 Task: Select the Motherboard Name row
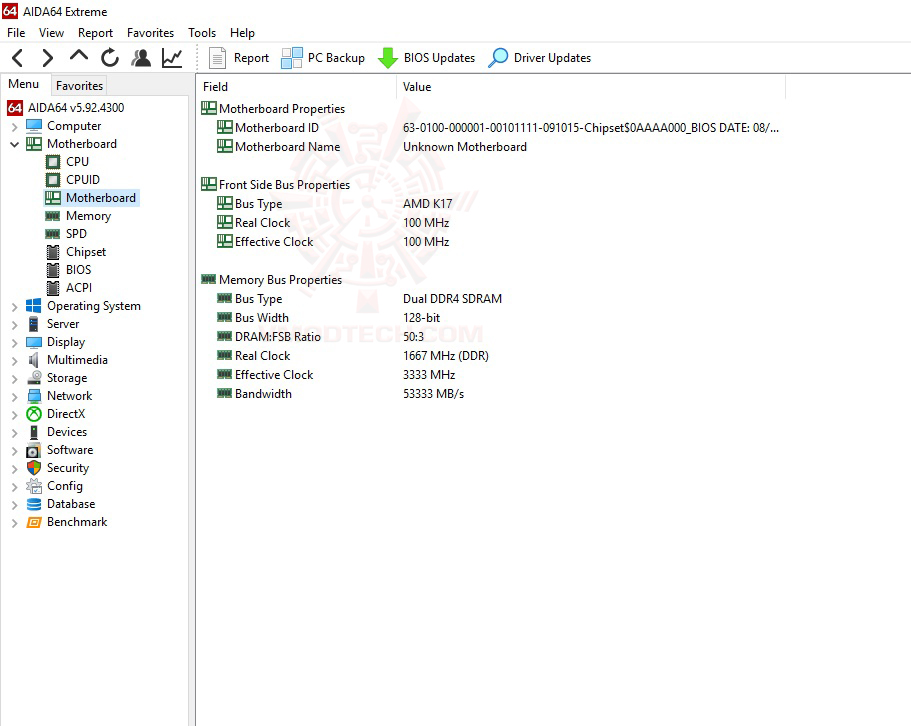tap(491, 147)
